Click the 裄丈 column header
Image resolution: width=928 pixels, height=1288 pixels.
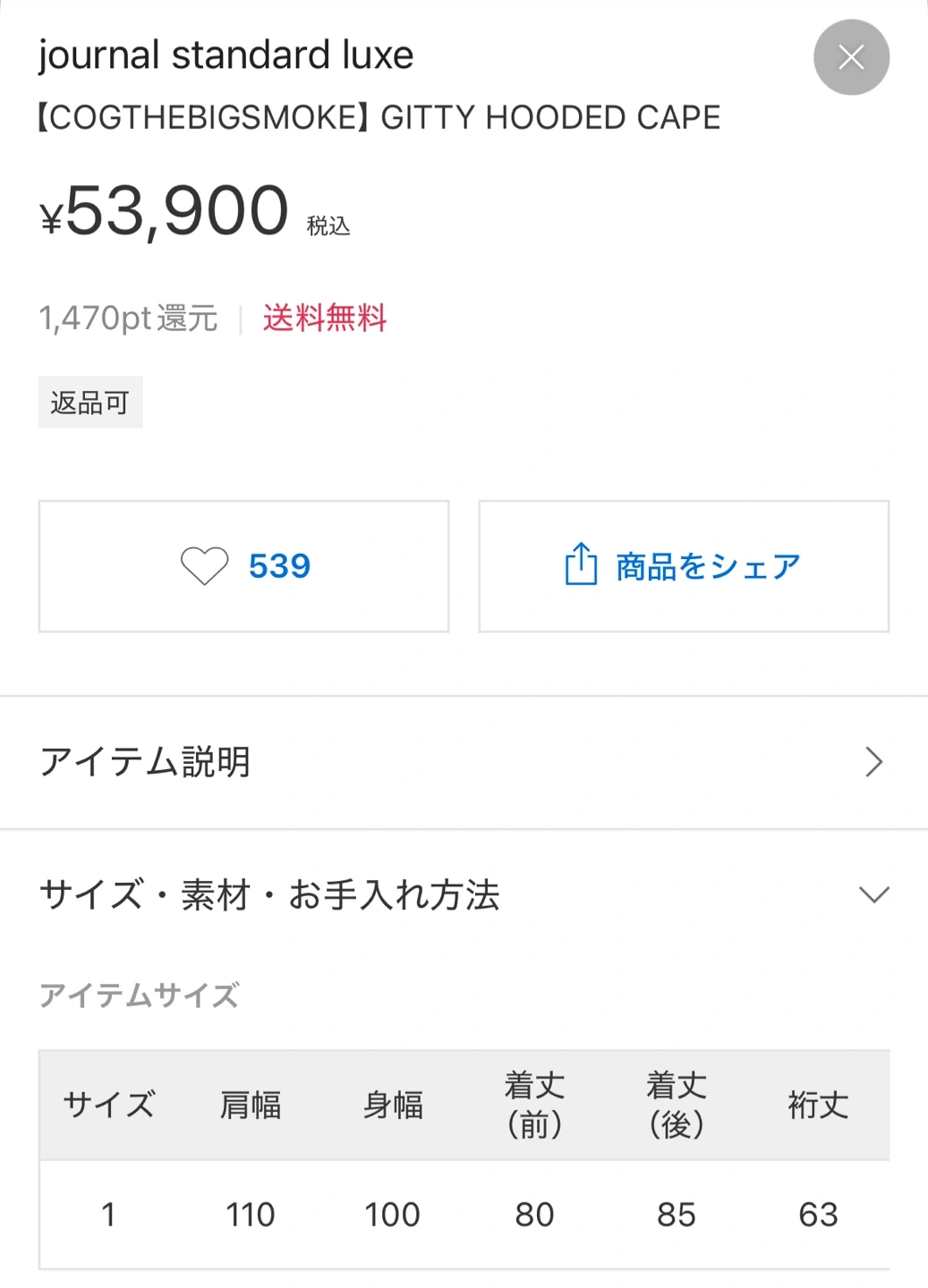point(818,1105)
